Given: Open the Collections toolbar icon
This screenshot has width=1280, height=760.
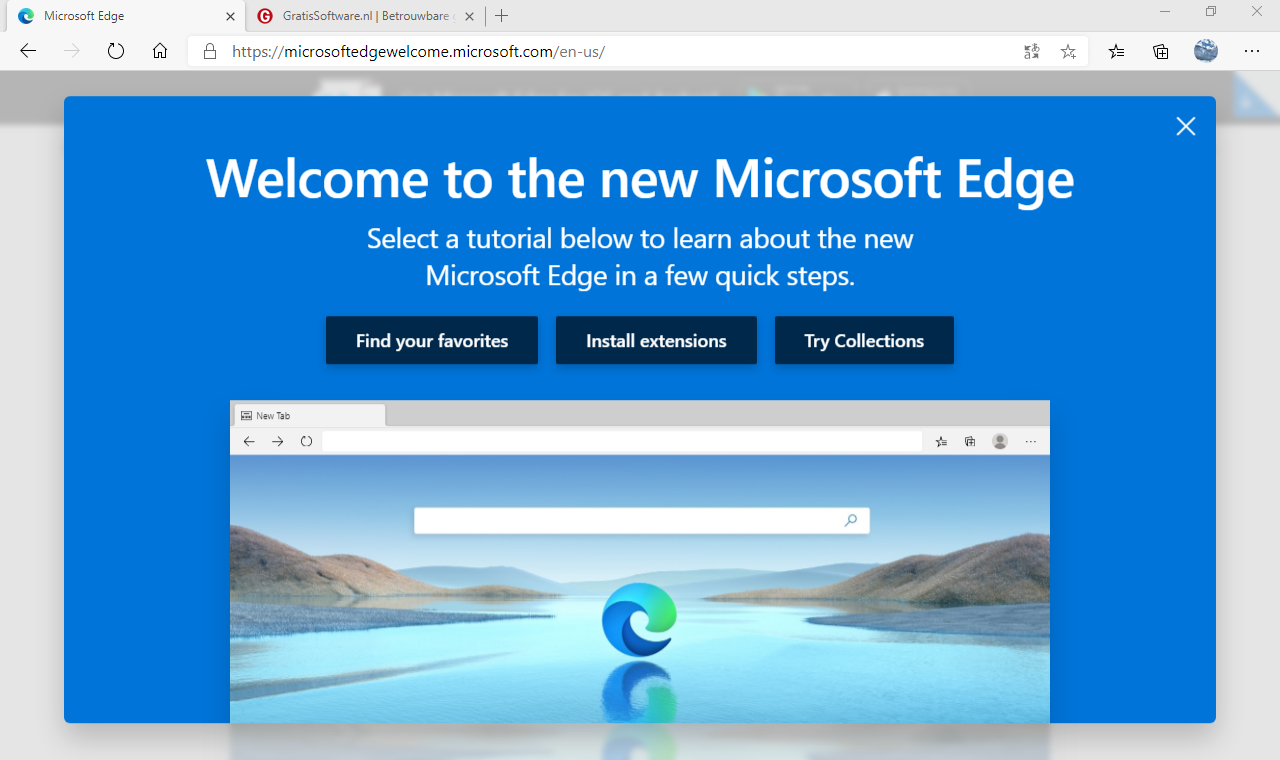Looking at the screenshot, I should tap(1161, 51).
